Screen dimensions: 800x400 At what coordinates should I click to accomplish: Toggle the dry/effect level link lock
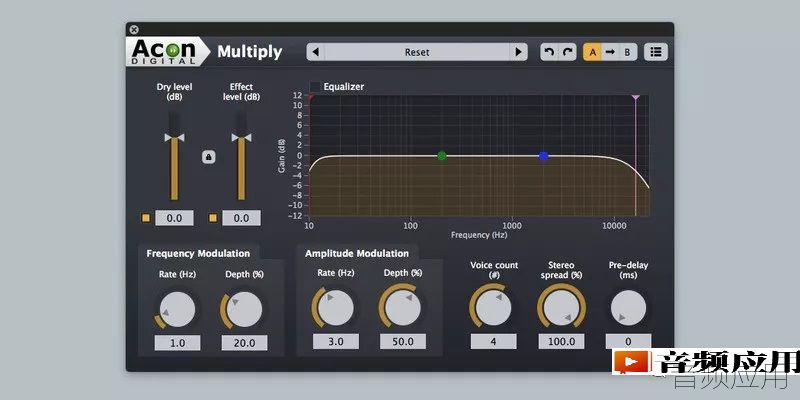click(208, 157)
